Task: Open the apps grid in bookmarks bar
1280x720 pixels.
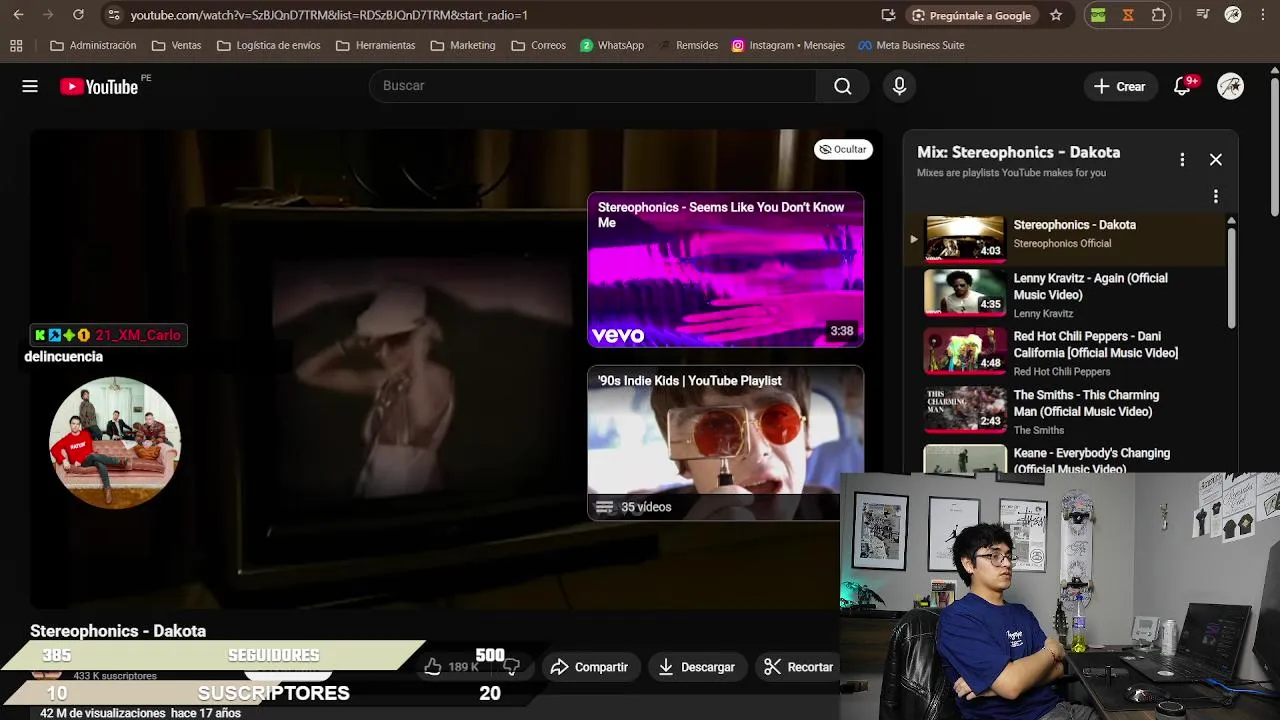Action: click(16, 45)
